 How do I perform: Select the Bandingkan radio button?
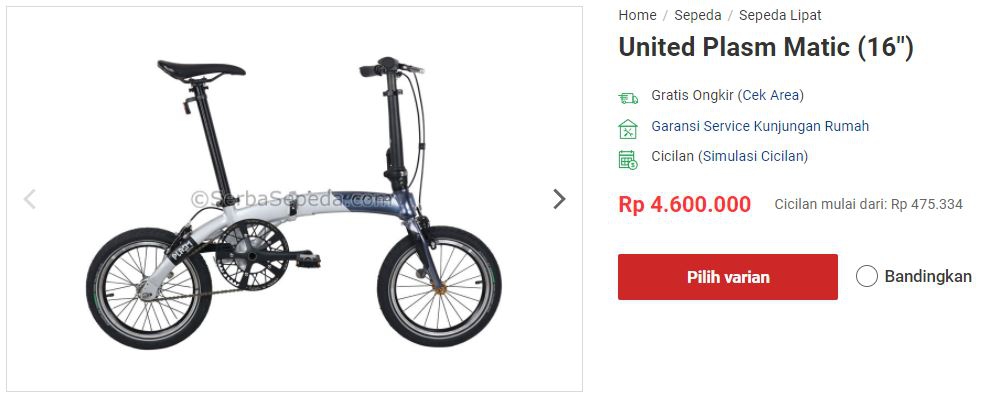[867, 276]
